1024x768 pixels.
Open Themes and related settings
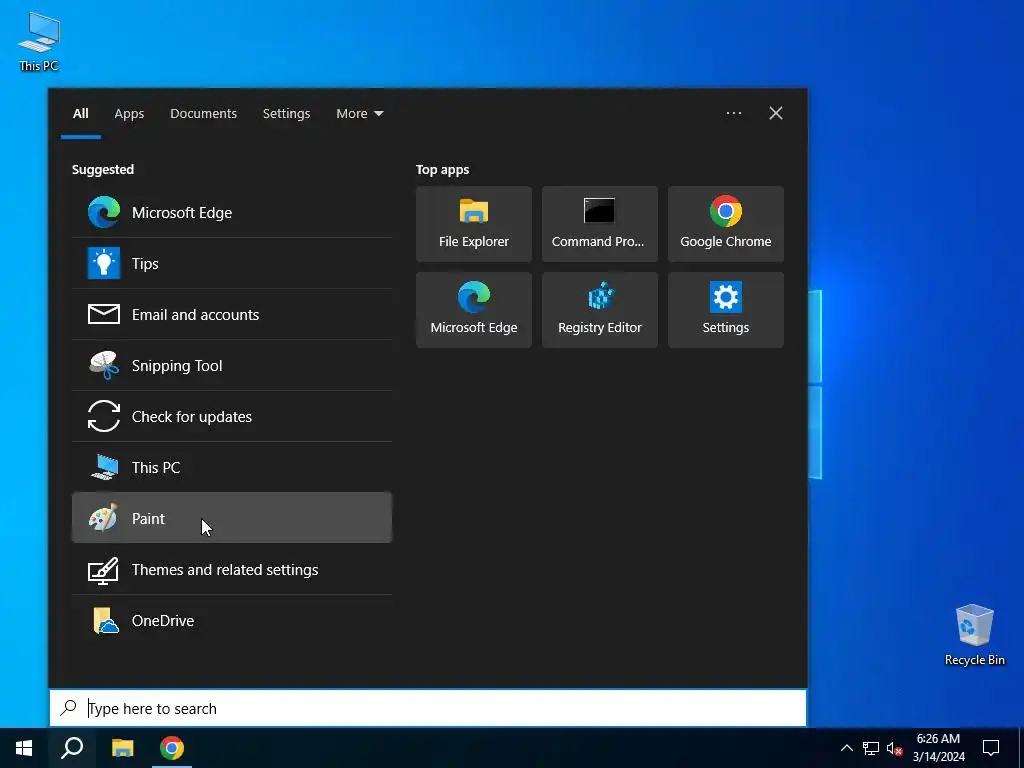232,569
